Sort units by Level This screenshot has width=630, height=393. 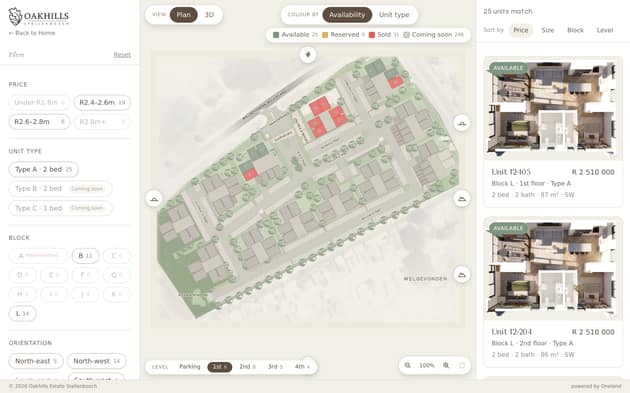pos(605,30)
